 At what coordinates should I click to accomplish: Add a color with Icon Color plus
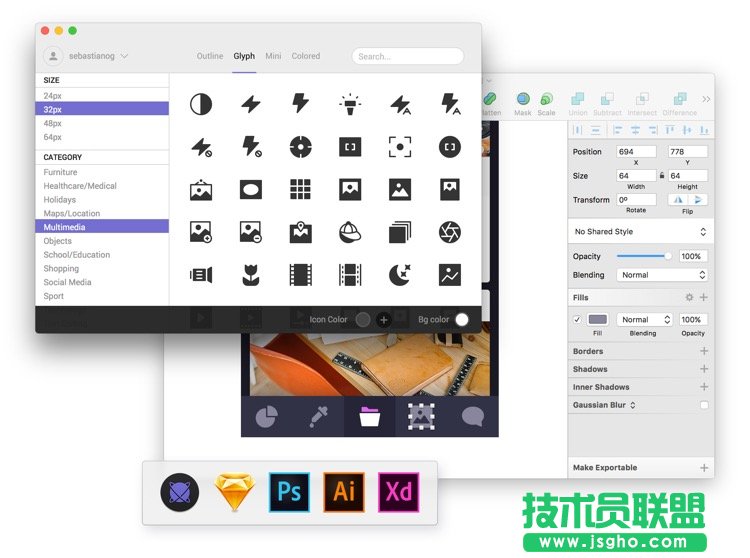point(384,319)
